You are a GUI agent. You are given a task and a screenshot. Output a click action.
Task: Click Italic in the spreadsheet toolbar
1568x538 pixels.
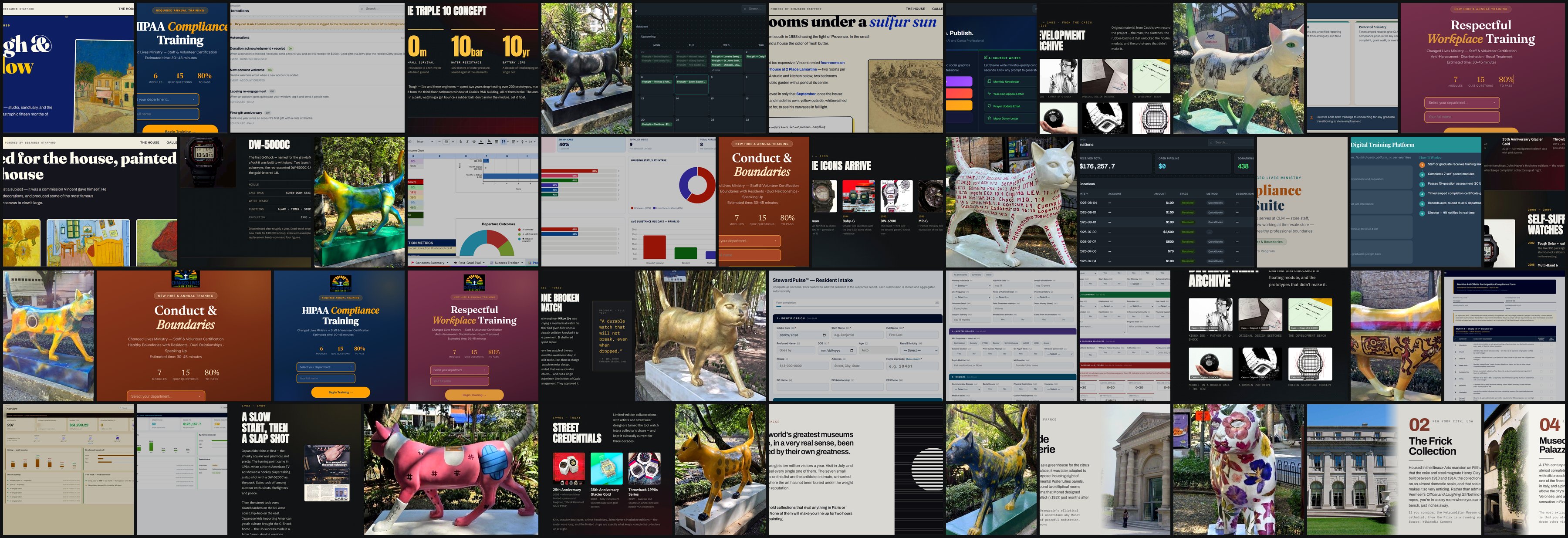(x=467, y=142)
